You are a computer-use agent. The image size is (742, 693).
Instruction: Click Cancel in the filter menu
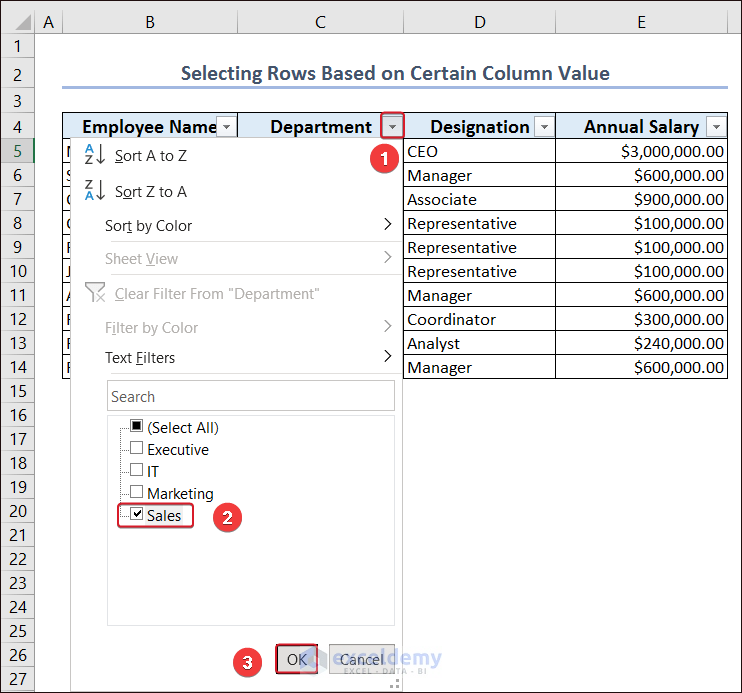click(x=361, y=660)
